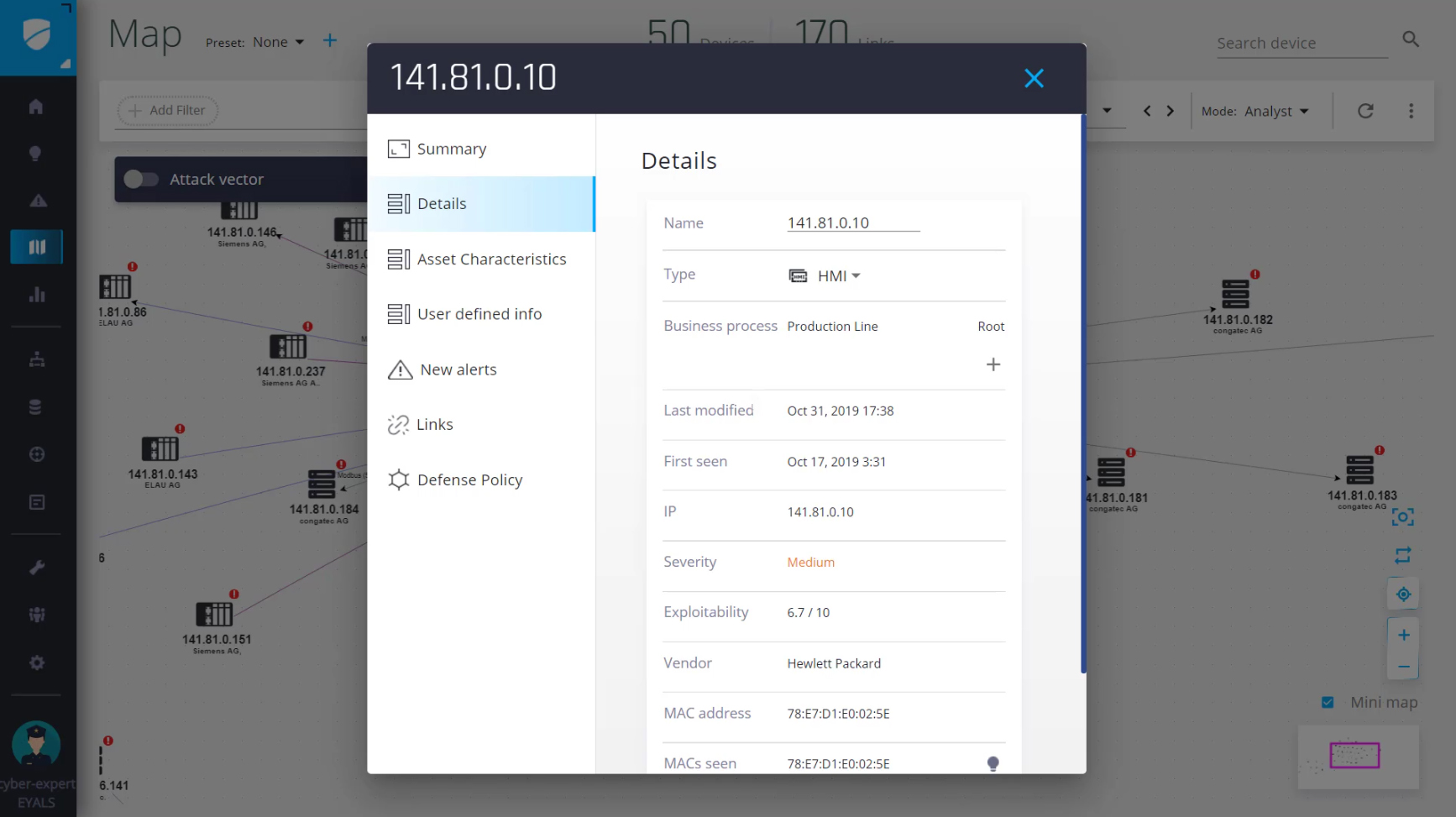Click the refresh icon in map toolbar

1365,111
